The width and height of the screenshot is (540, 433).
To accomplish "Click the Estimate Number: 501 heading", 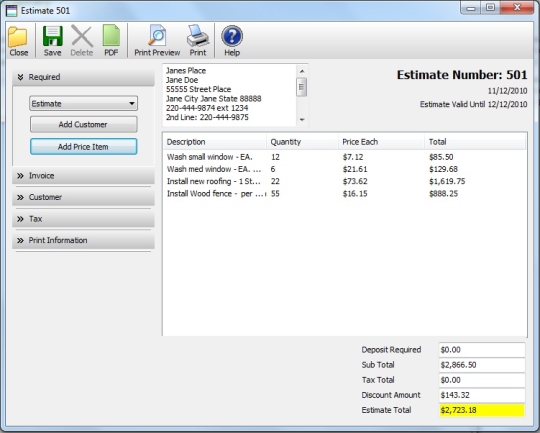I will 462,75.
